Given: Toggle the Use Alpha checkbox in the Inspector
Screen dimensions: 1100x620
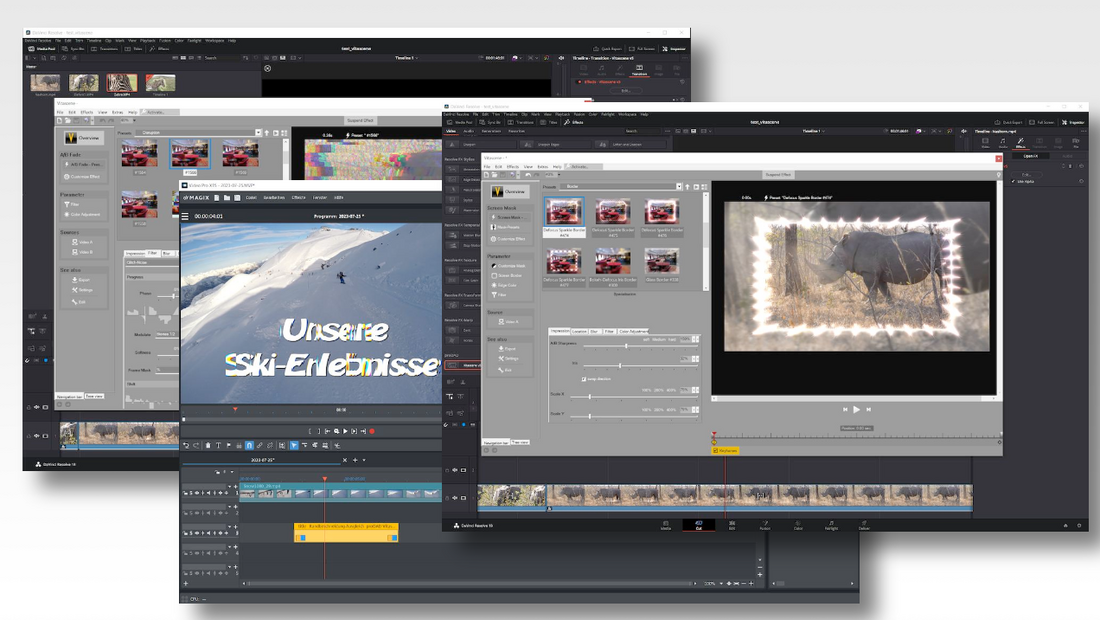Looking at the screenshot, I should [x=1013, y=181].
